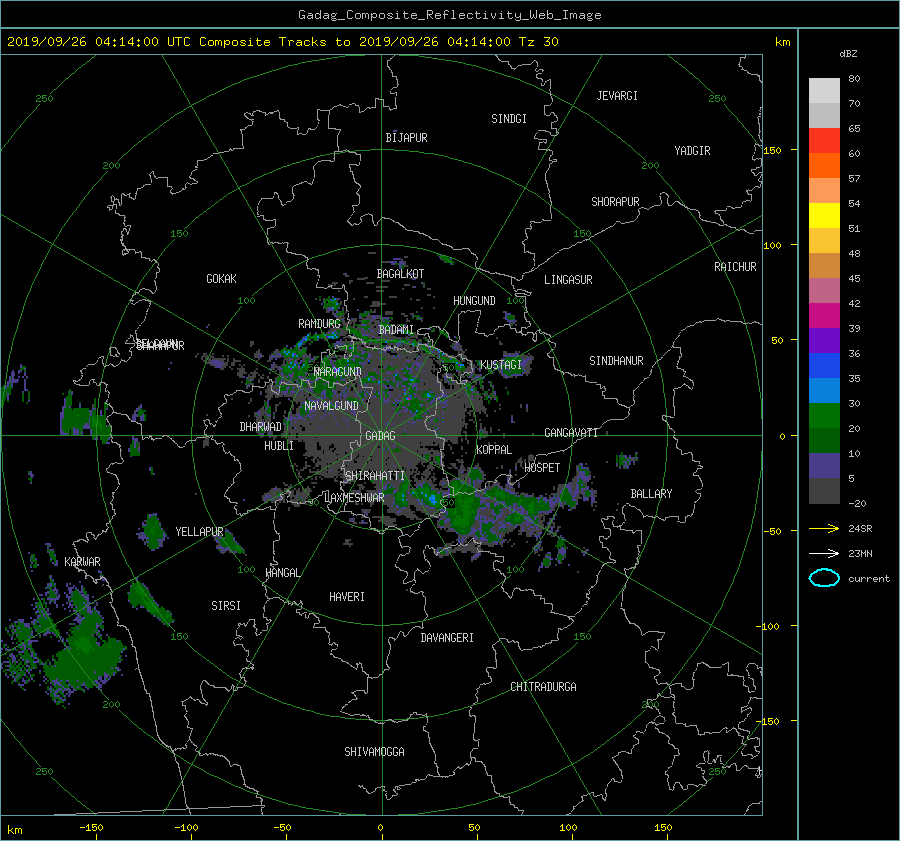Viewport: 900px width, 841px height.
Task: Click the Gadag_Composite_Reflectivity_Web_Image title
Action: click(x=449, y=15)
